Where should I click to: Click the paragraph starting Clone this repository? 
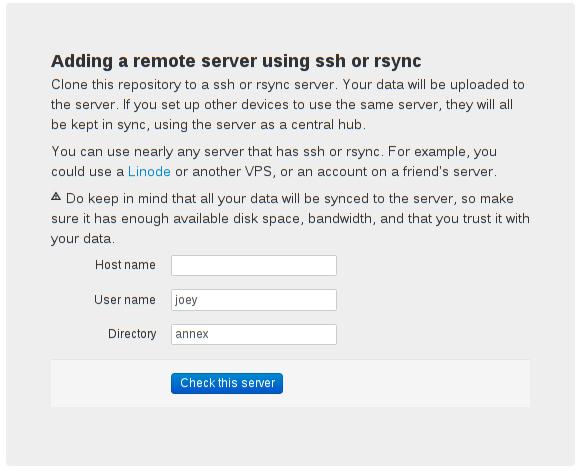click(x=288, y=105)
